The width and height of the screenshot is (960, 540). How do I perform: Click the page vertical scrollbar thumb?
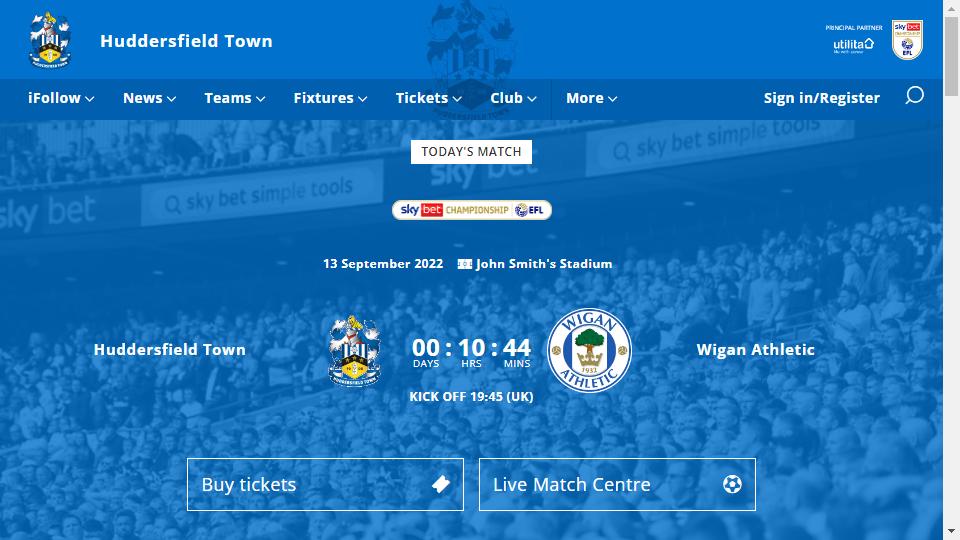(x=951, y=56)
